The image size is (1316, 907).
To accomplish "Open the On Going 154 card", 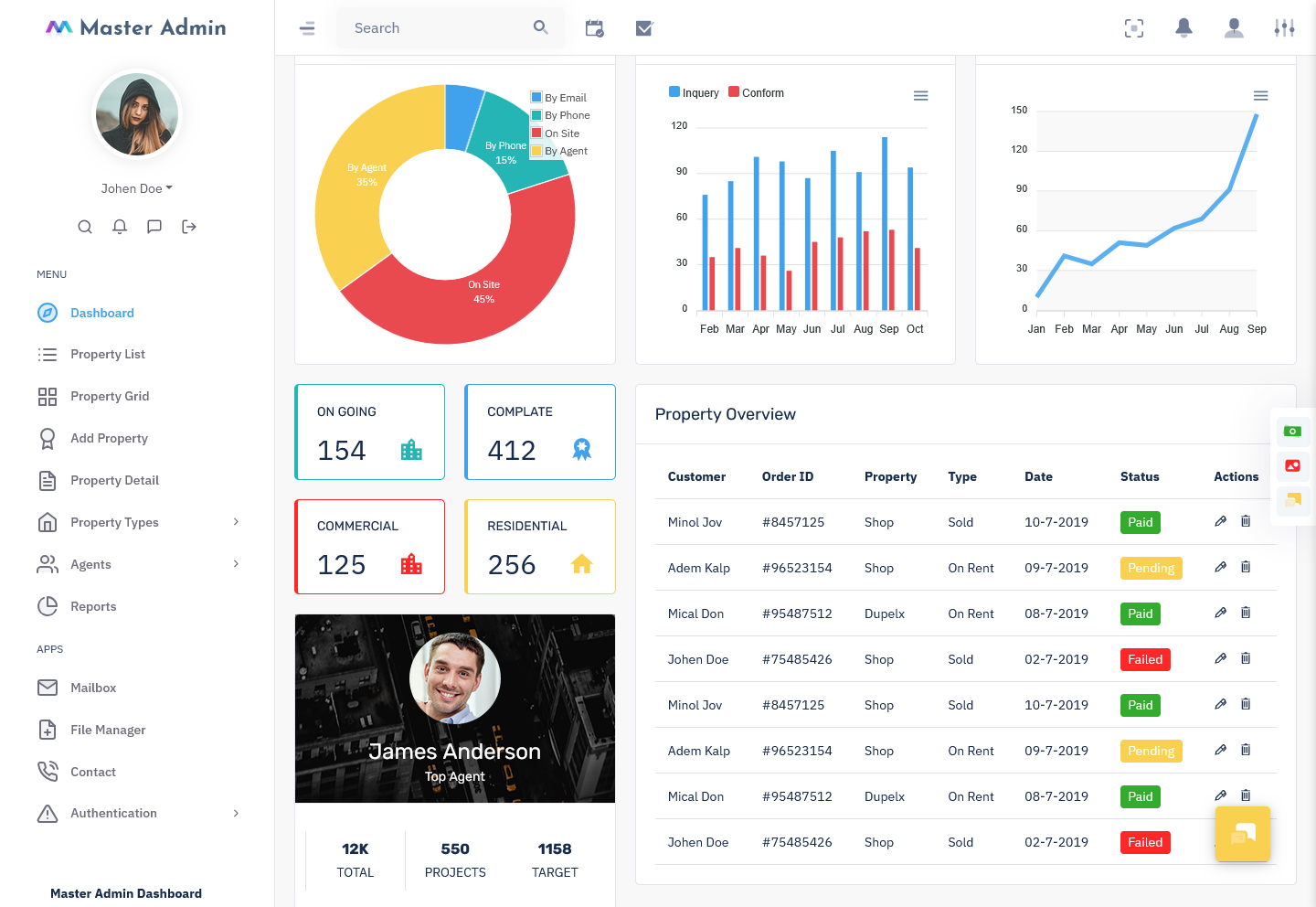I will point(370,432).
